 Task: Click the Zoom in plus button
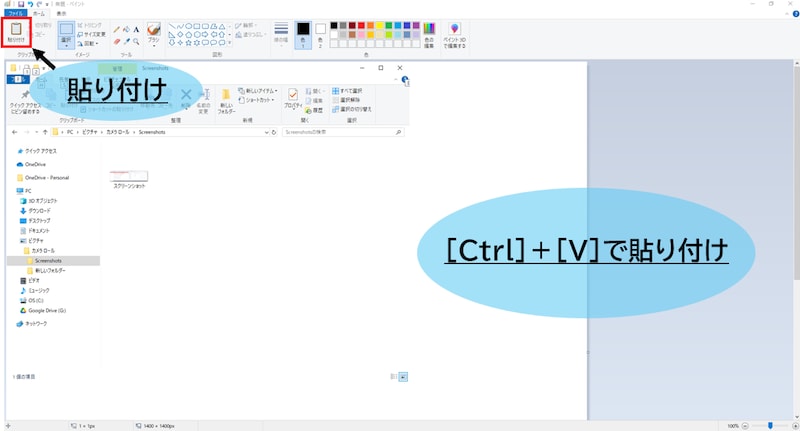point(795,426)
